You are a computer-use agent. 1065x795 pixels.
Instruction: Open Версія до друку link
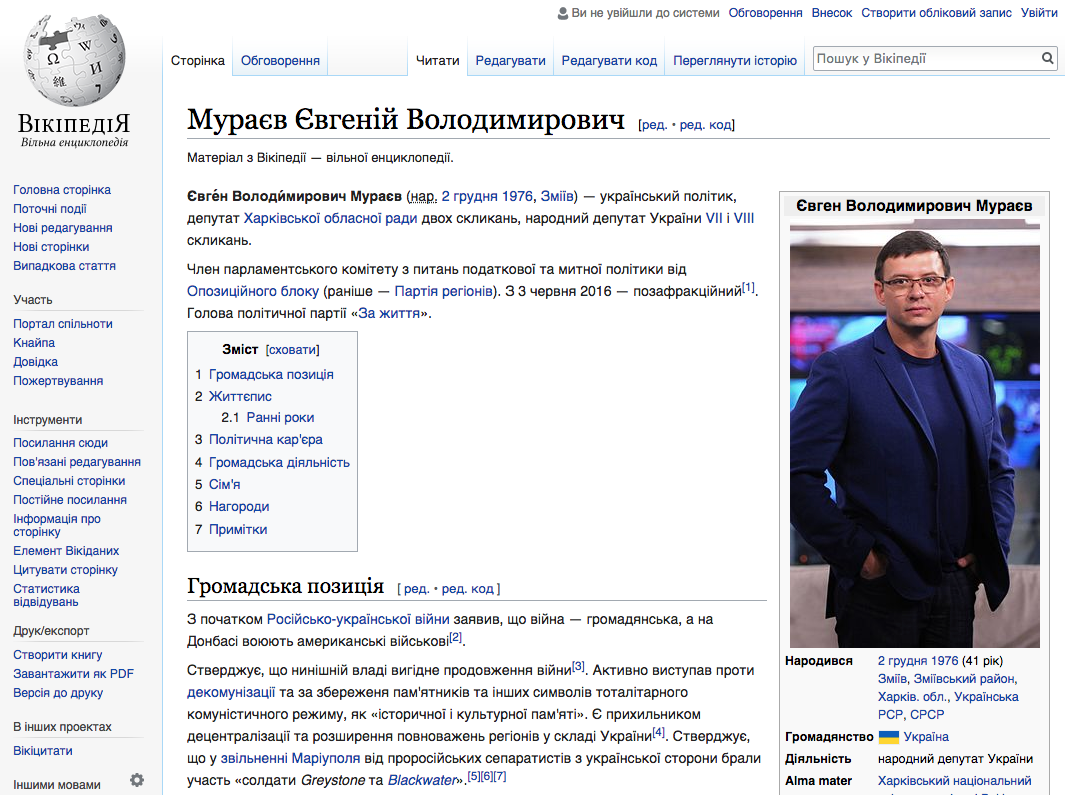(58, 692)
